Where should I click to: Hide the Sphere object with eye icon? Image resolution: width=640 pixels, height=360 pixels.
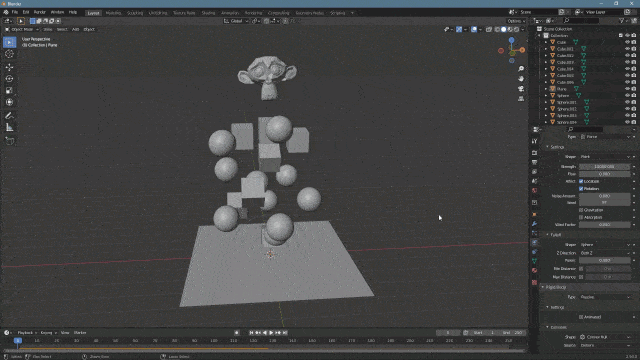[x=627, y=96]
